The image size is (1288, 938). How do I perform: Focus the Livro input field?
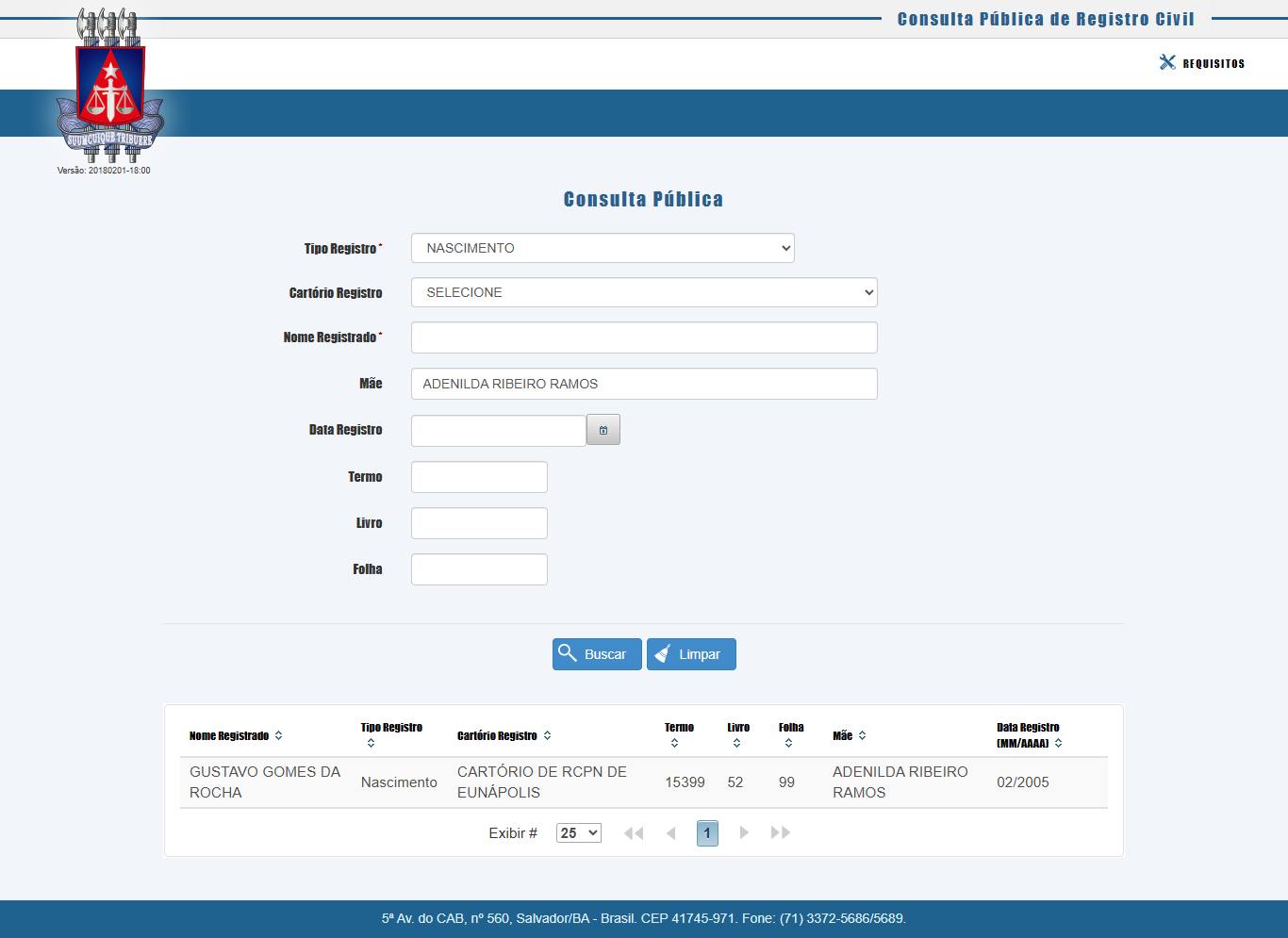(479, 523)
